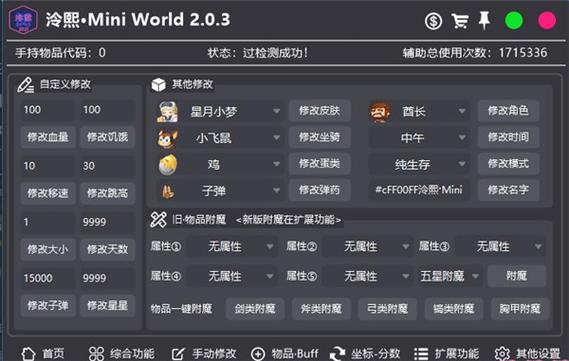Click the 修改跳高 button
Screen dimensions: 569x361
tap(107, 193)
